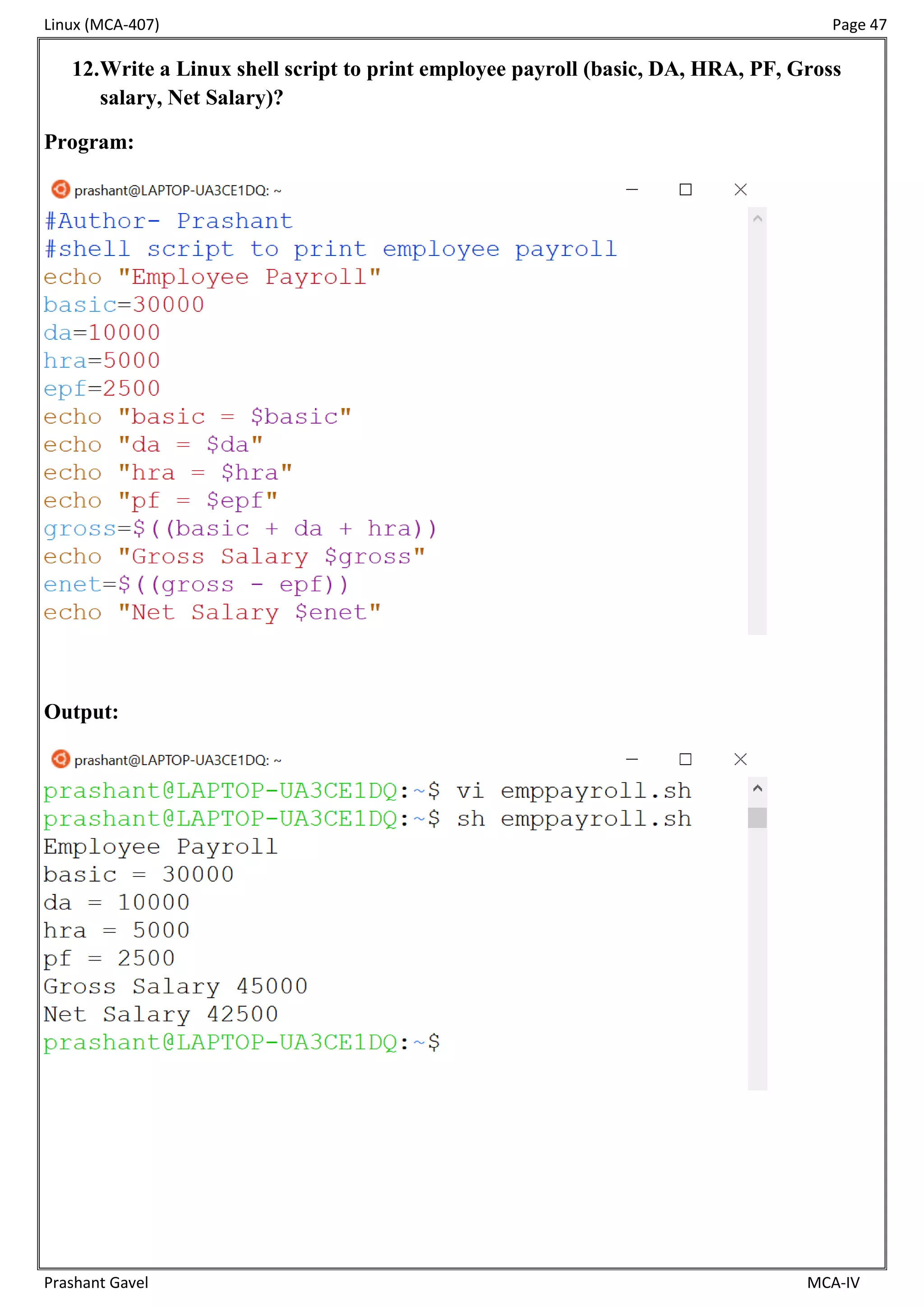Click the scroll-up arrow in the Program terminal
The width and height of the screenshot is (924, 1307).
click(x=758, y=218)
